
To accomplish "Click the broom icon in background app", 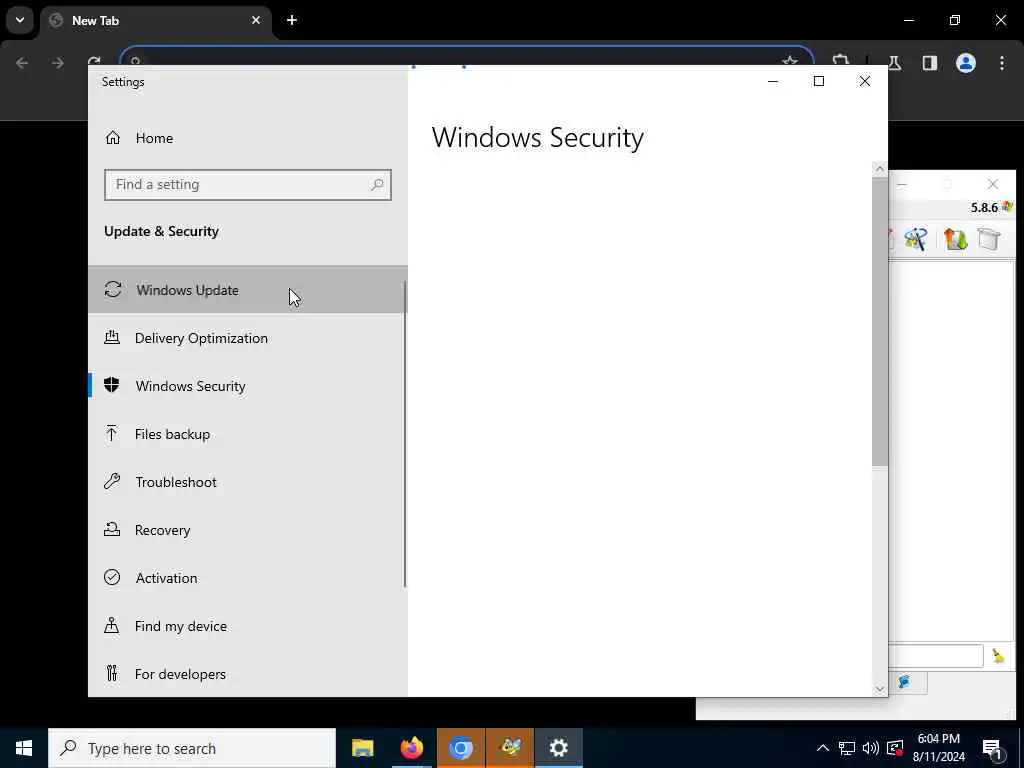I will [x=999, y=655].
